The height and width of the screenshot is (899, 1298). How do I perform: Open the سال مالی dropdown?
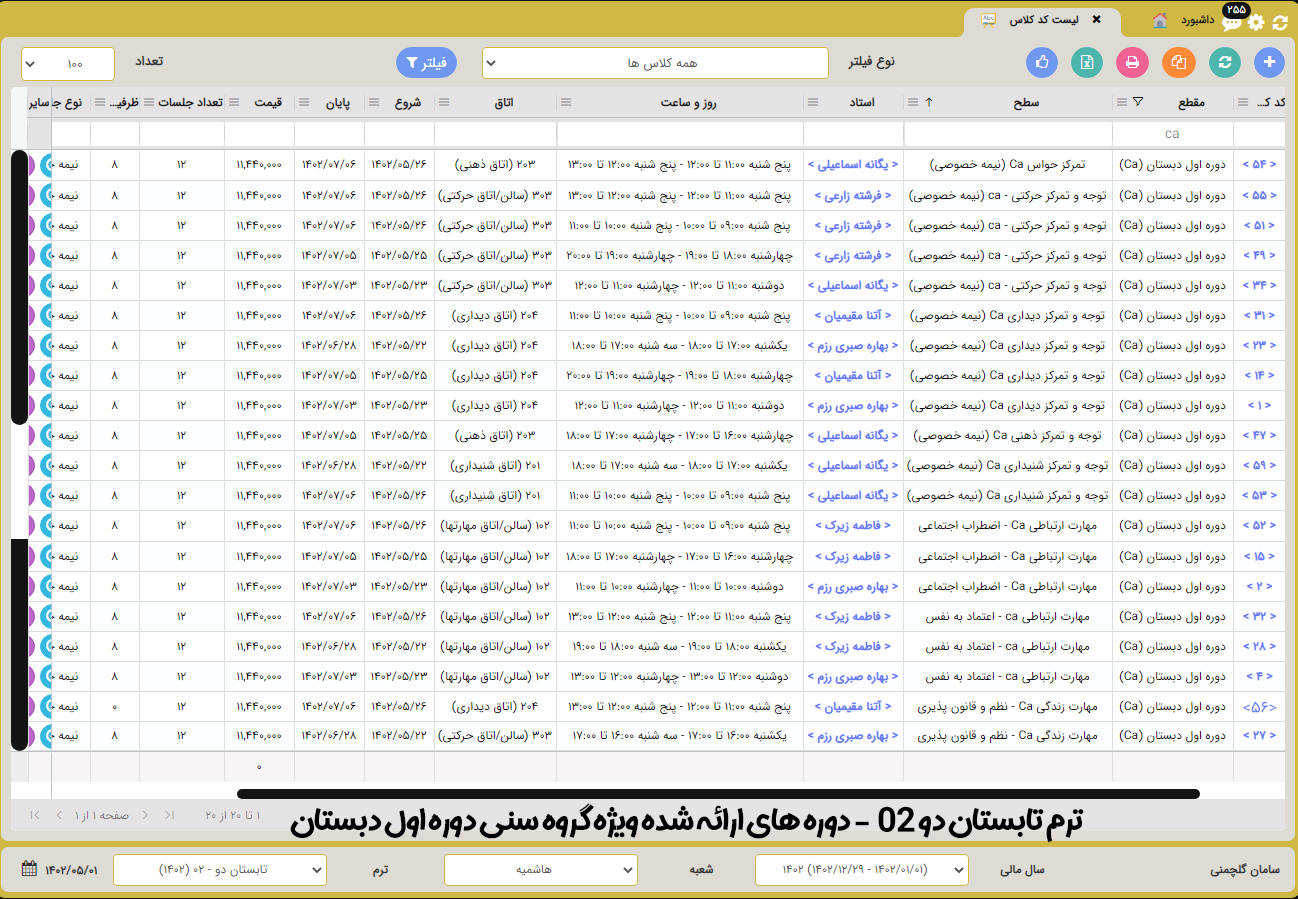coord(861,870)
